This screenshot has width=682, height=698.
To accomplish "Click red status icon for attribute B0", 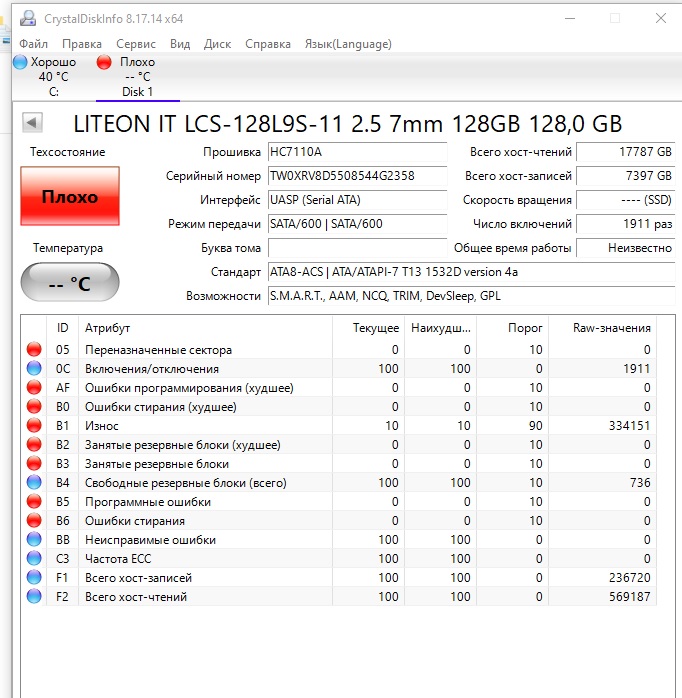I will tap(34, 406).
